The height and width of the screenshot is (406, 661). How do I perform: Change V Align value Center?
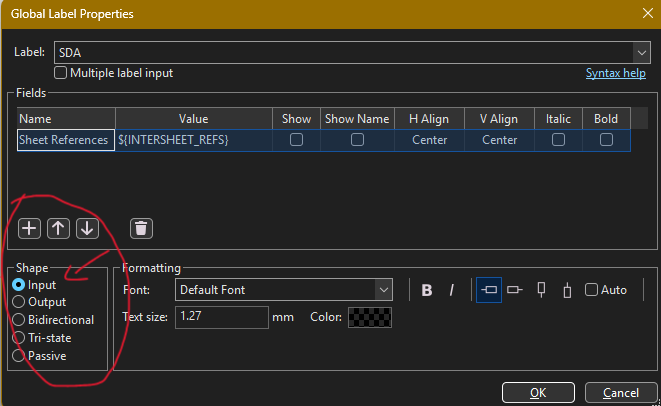coord(499,140)
